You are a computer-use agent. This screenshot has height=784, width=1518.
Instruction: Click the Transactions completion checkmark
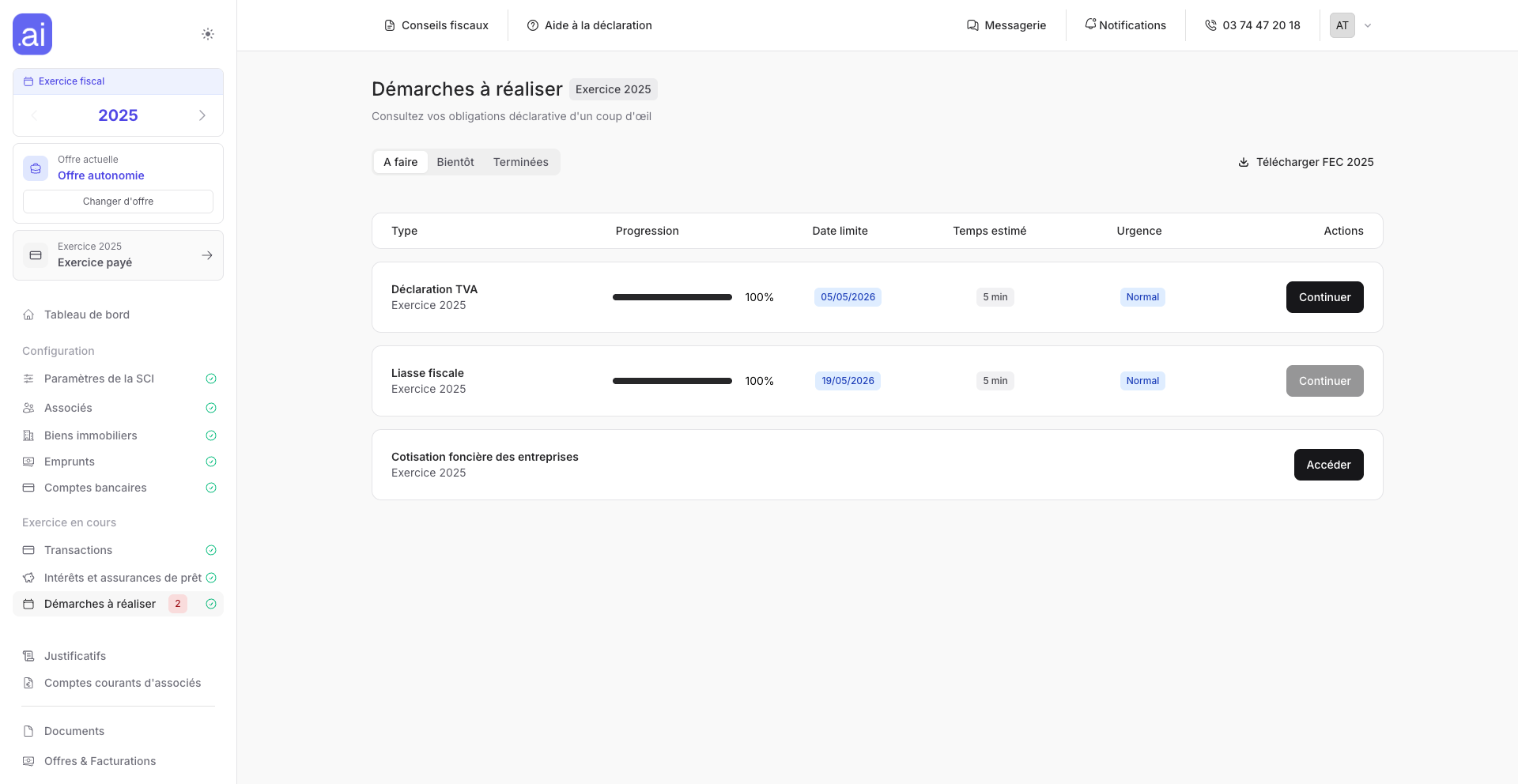tap(211, 550)
